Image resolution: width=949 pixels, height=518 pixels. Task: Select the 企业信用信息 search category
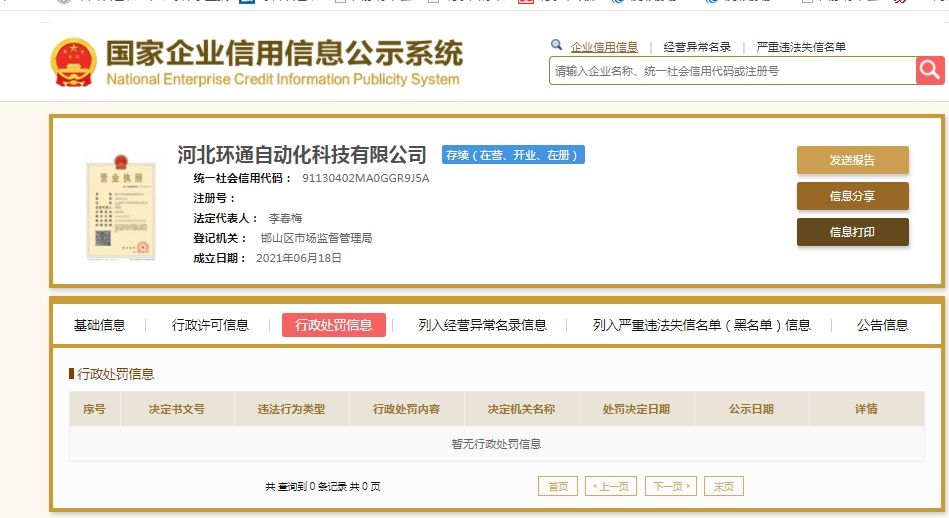604,47
